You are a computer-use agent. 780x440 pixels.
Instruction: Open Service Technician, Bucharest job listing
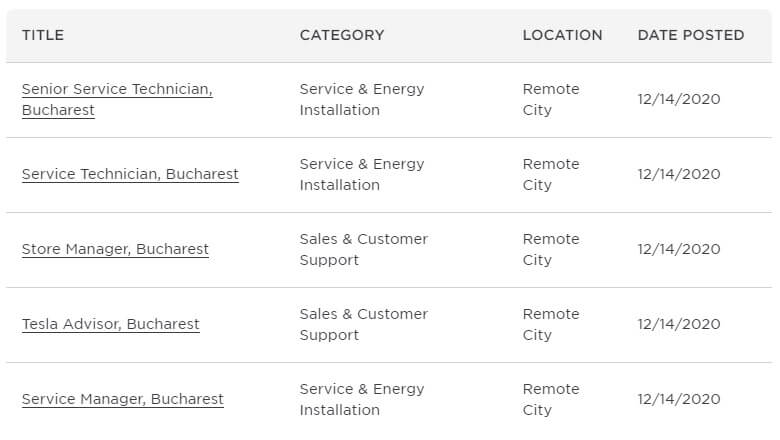point(130,174)
